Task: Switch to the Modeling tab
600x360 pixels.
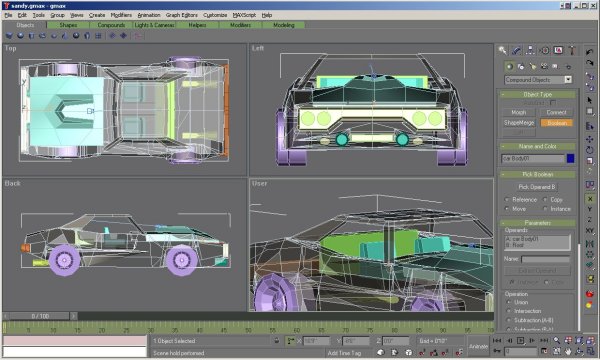Action: click(x=284, y=25)
